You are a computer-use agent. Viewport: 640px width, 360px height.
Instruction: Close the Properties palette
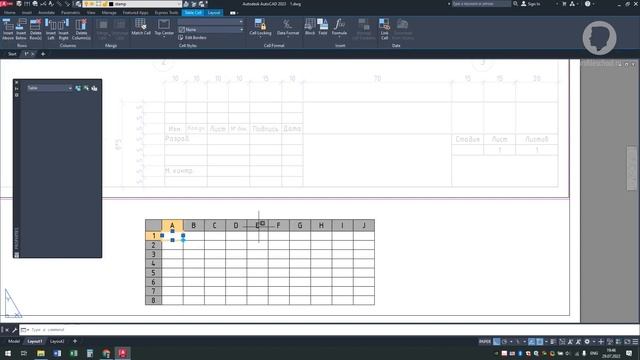point(16,82)
